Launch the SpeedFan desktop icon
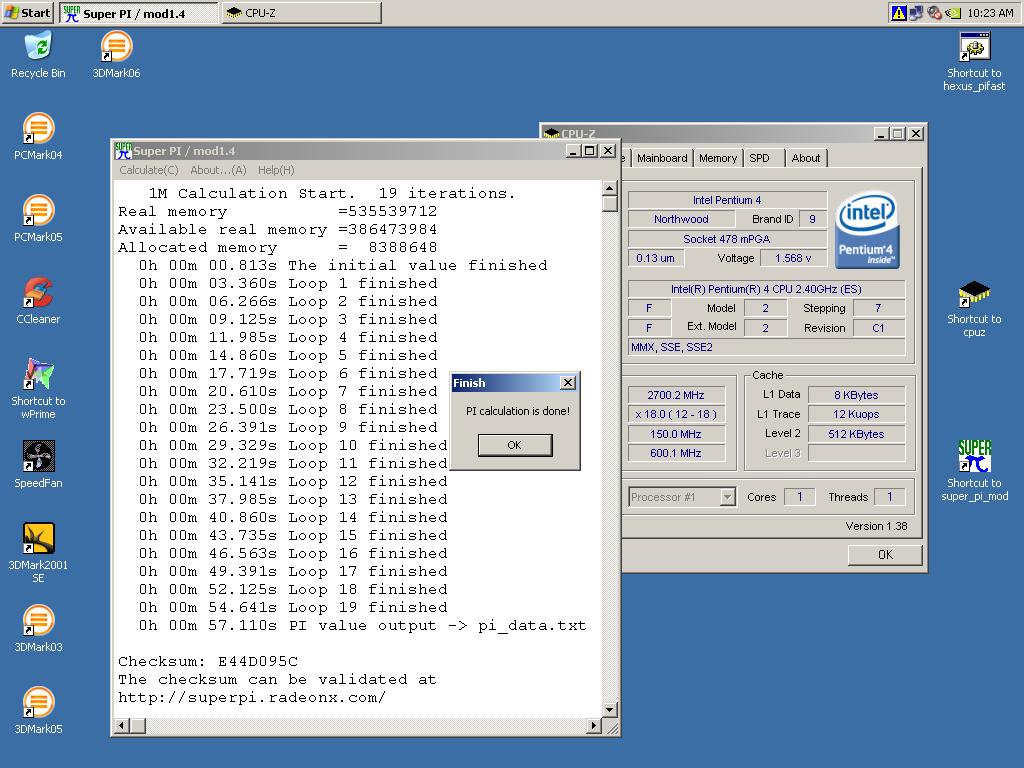This screenshot has width=1024, height=768. point(38,464)
